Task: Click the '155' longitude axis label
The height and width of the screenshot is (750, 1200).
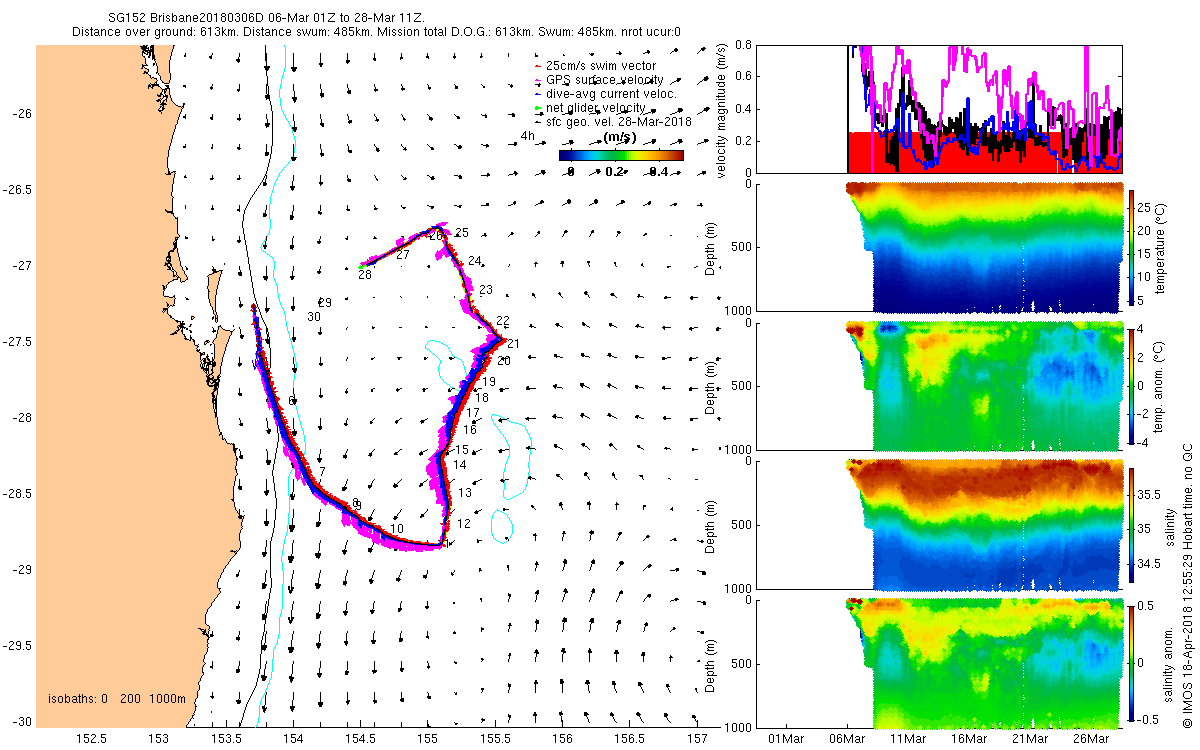Action: (428, 740)
